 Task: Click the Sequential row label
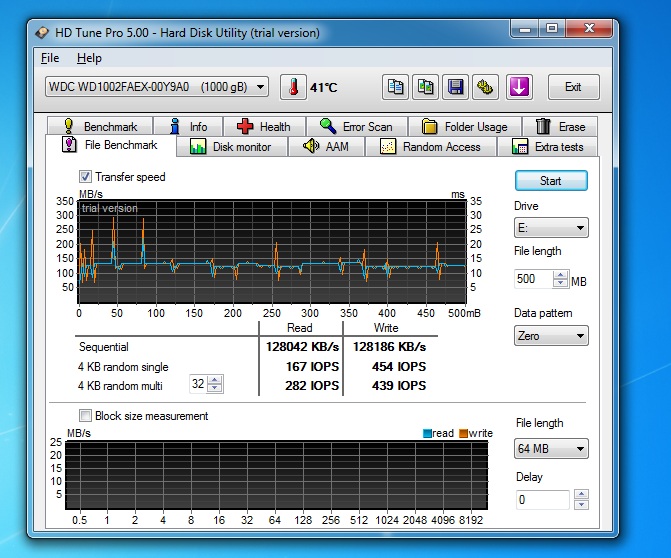(x=104, y=347)
